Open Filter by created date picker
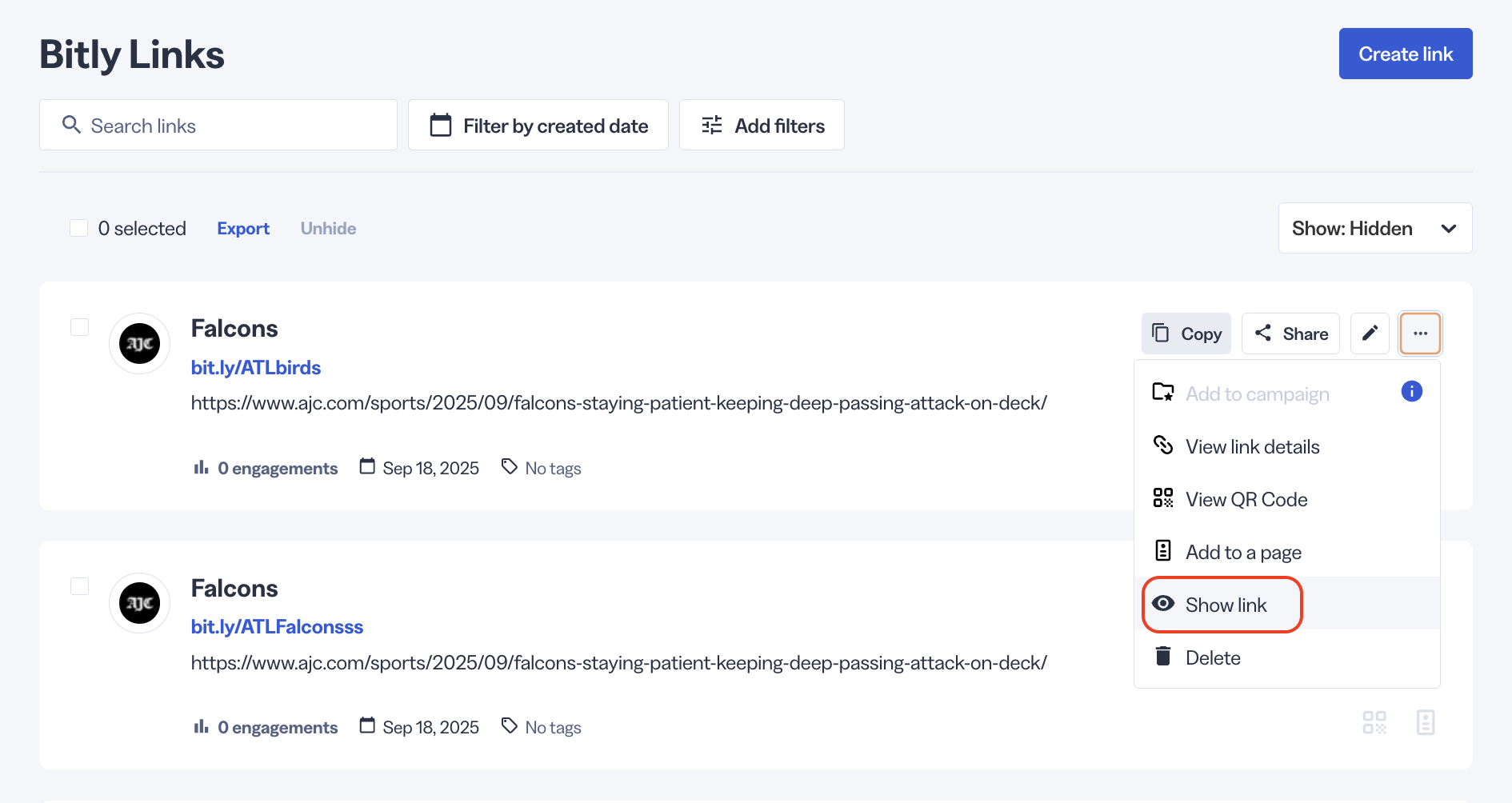Screen dimensions: 1512x803 (x=538, y=126)
